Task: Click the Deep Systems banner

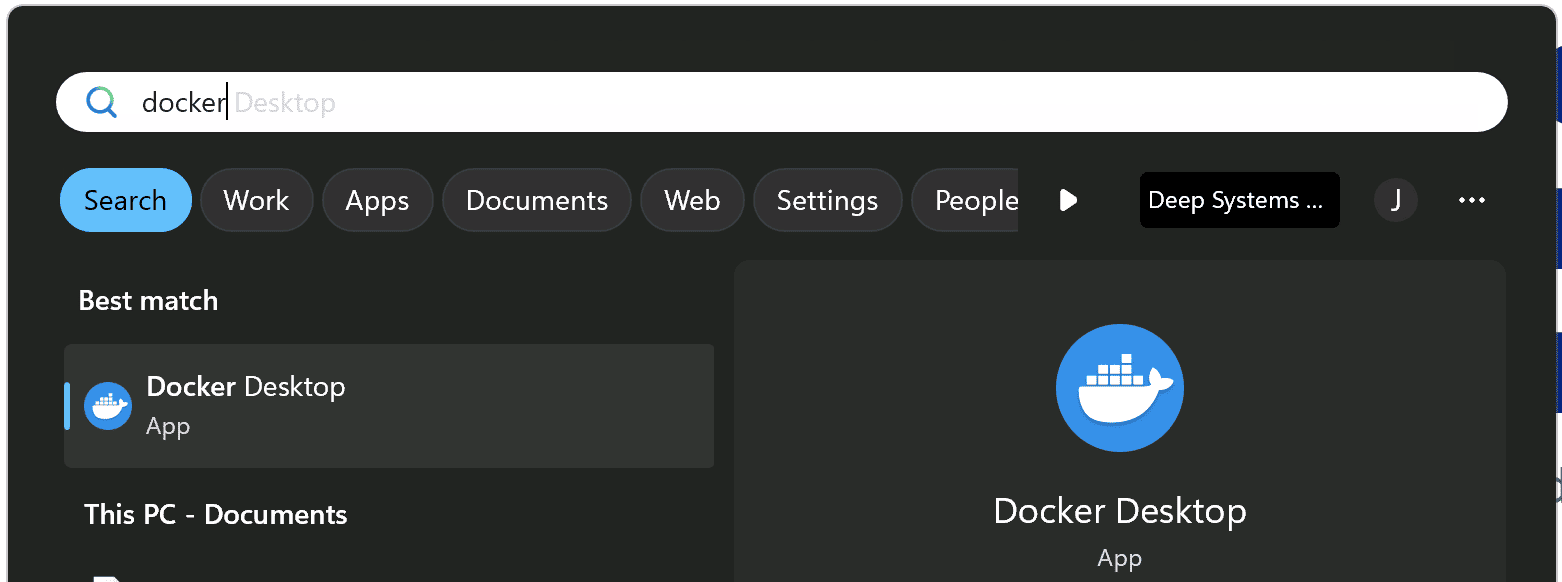Action: pos(1239,200)
